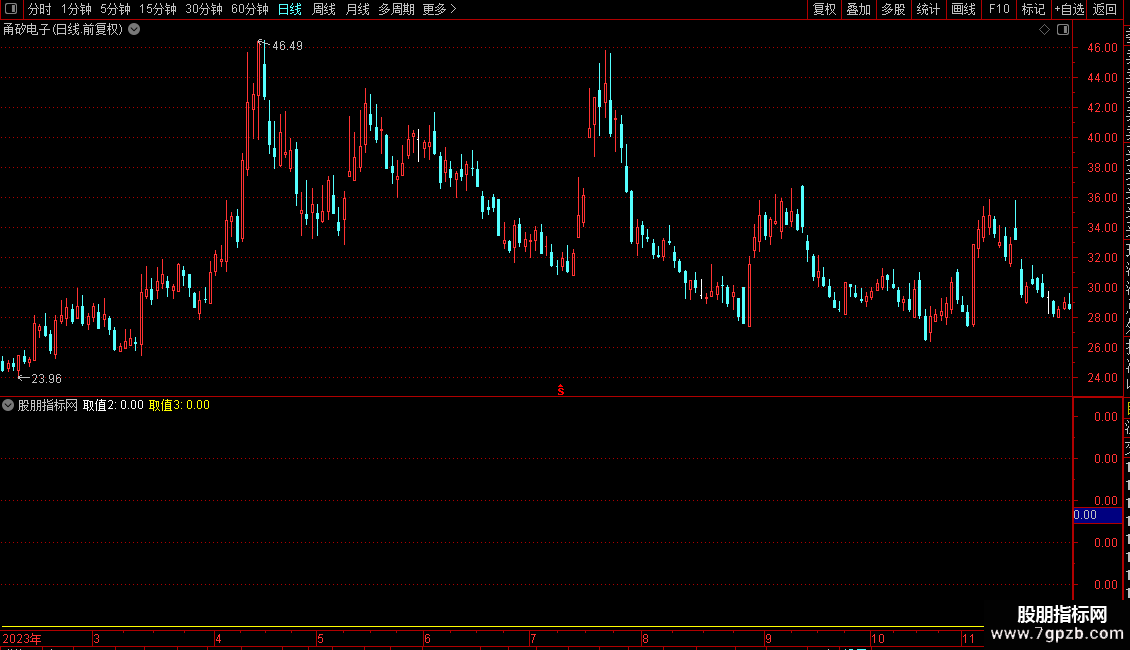Click the 叠加 overlay button
1130x650 pixels.
pyautogui.click(x=858, y=9)
